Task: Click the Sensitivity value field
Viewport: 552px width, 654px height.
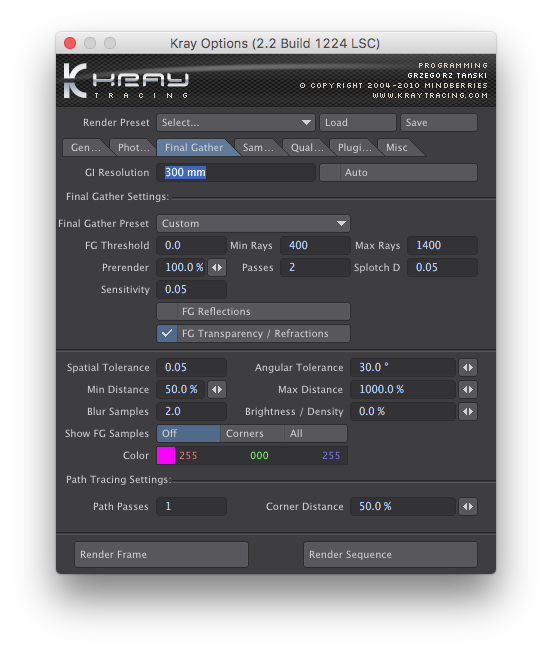Action: [192, 289]
